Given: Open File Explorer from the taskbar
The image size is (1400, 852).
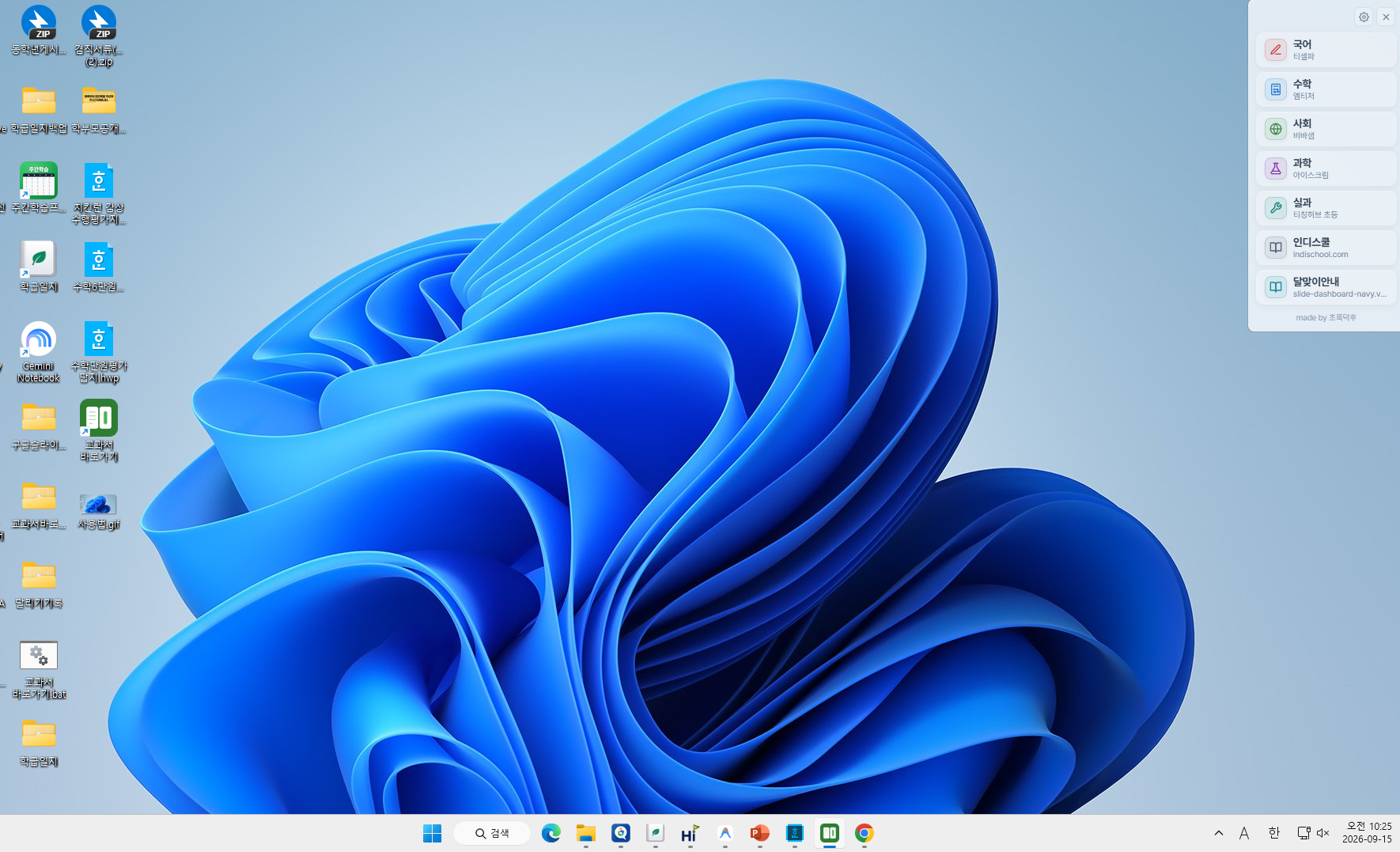Looking at the screenshot, I should coord(586,833).
